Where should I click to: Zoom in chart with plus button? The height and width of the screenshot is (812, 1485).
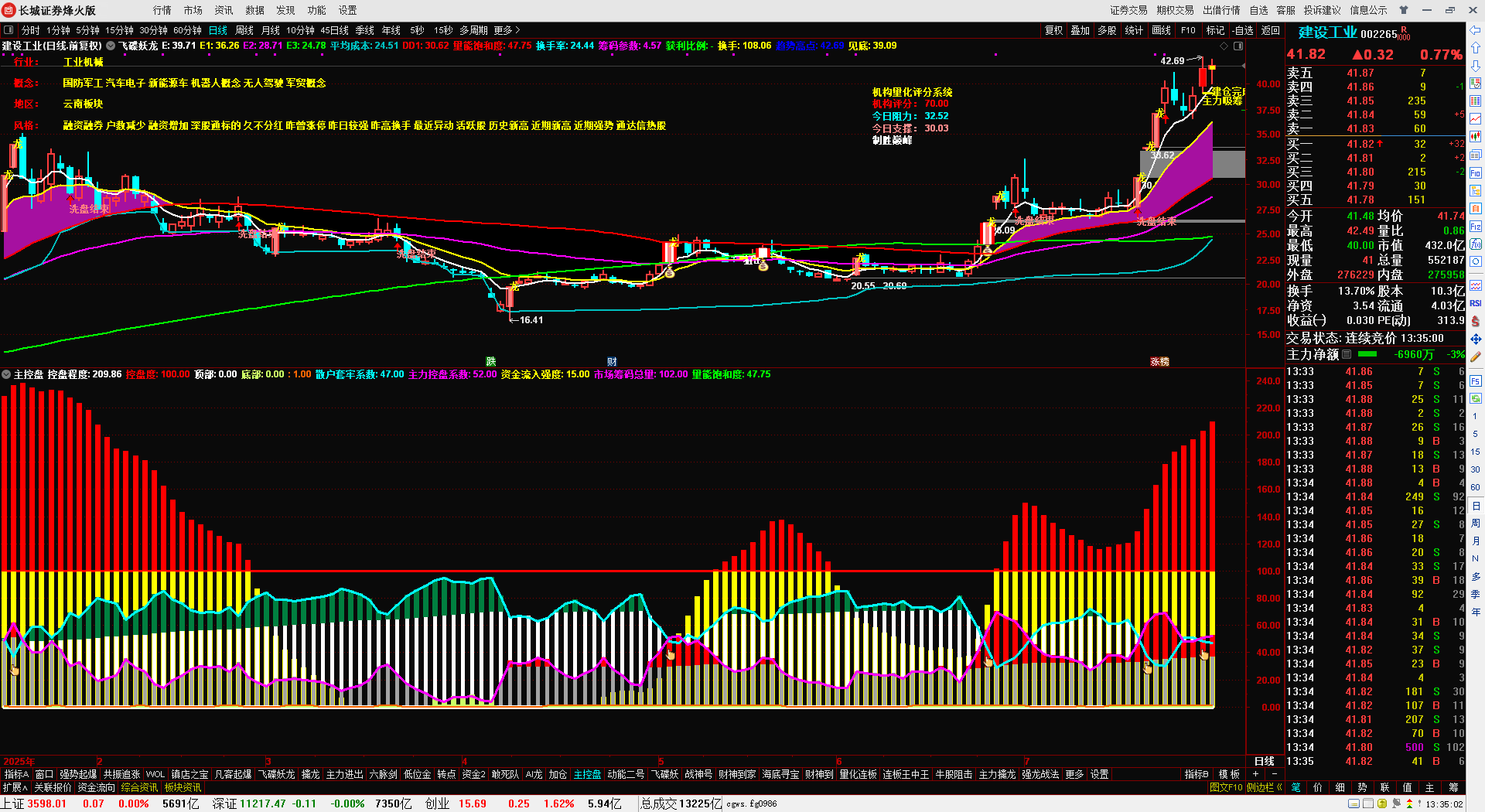point(1256,774)
